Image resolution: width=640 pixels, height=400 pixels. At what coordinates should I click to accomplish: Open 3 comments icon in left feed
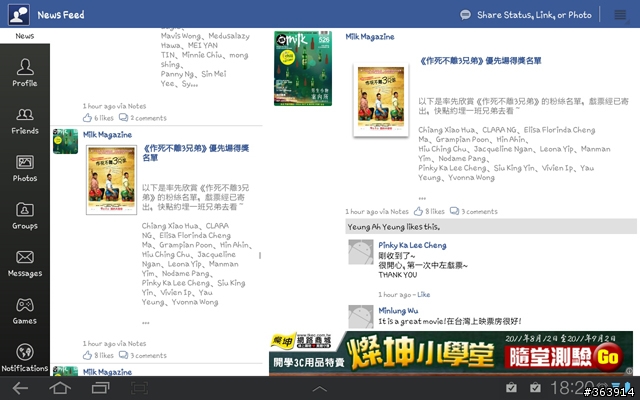[x=123, y=355]
